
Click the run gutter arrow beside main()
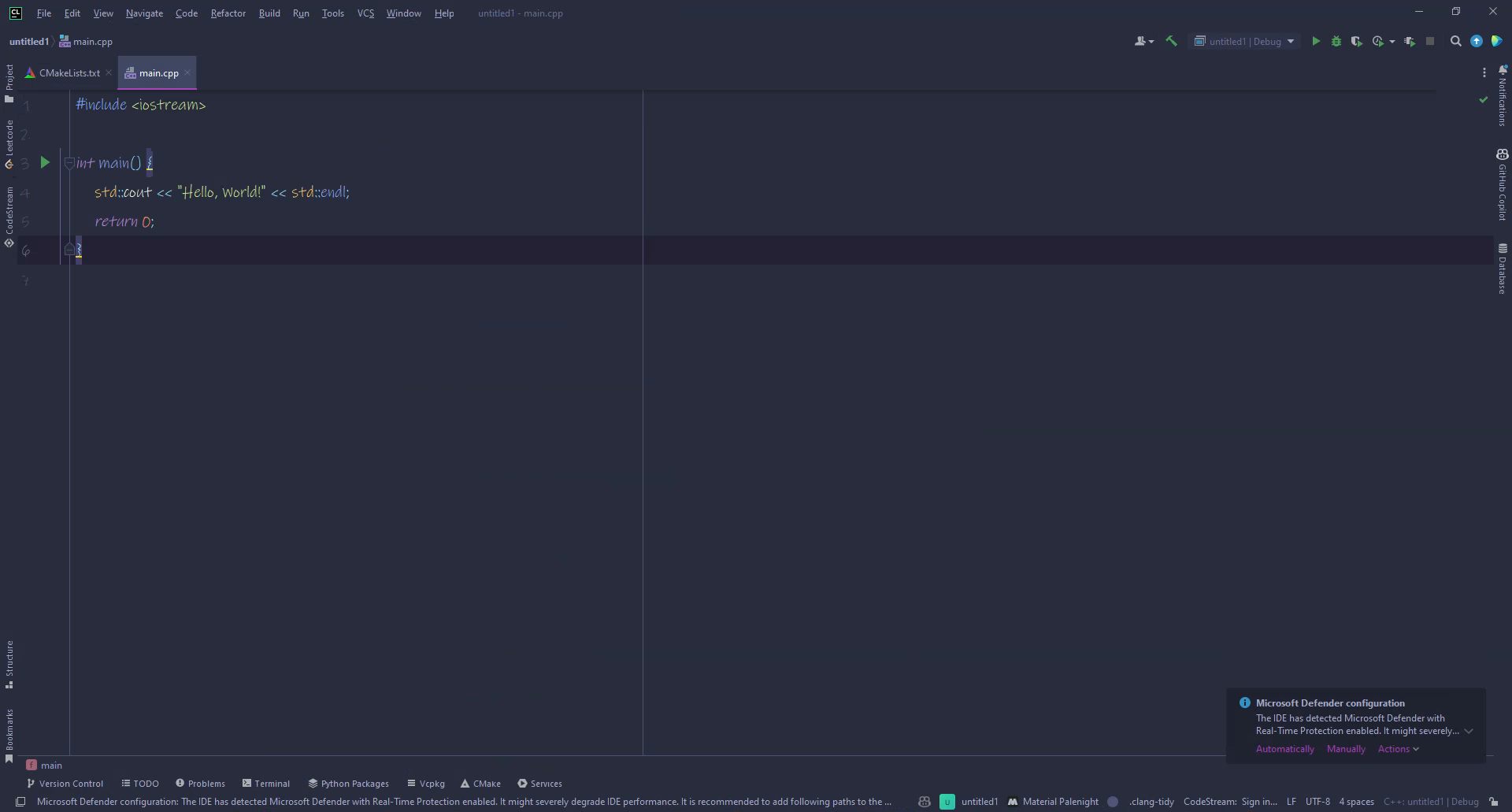point(45,162)
